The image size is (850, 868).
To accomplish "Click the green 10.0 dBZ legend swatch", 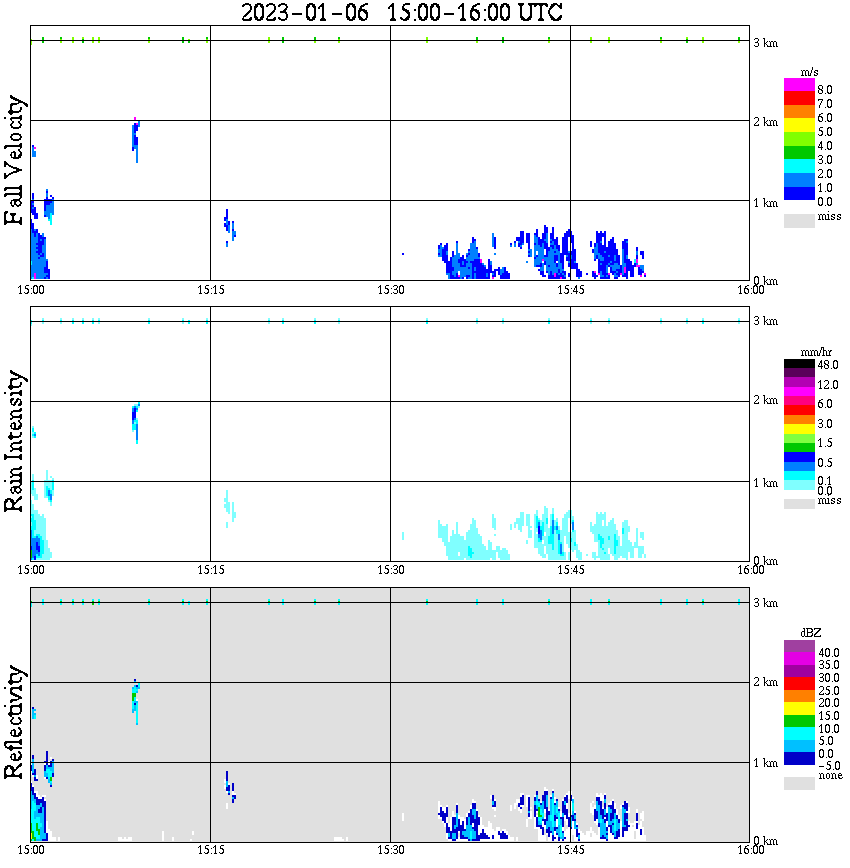I will 799,721.
